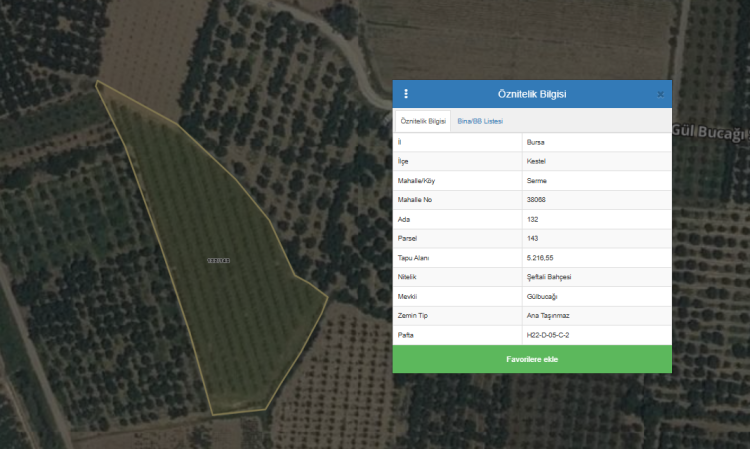Select the area value 5.216,55
The width and height of the screenshot is (750, 449).
(x=540, y=258)
